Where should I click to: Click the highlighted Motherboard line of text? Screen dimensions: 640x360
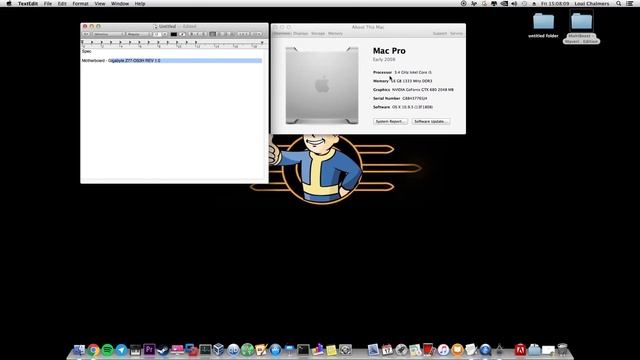coord(171,60)
